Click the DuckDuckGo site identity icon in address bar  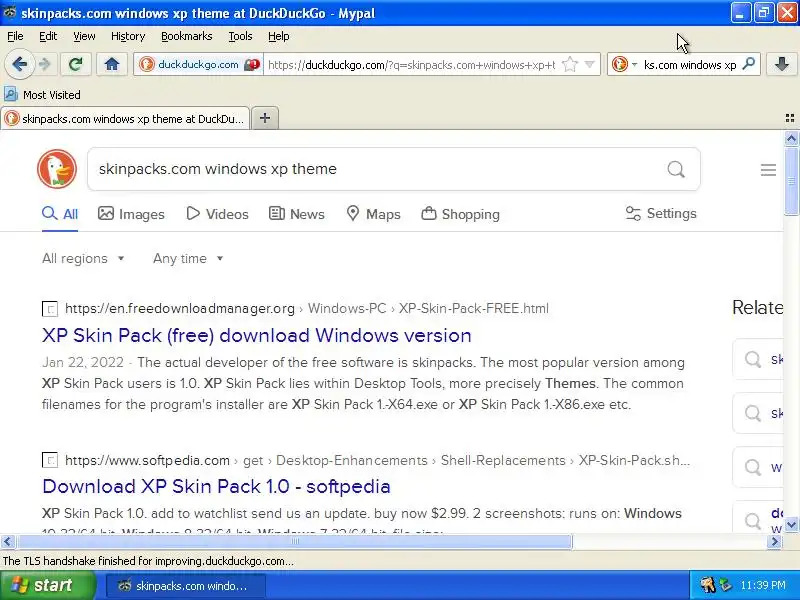[146, 65]
